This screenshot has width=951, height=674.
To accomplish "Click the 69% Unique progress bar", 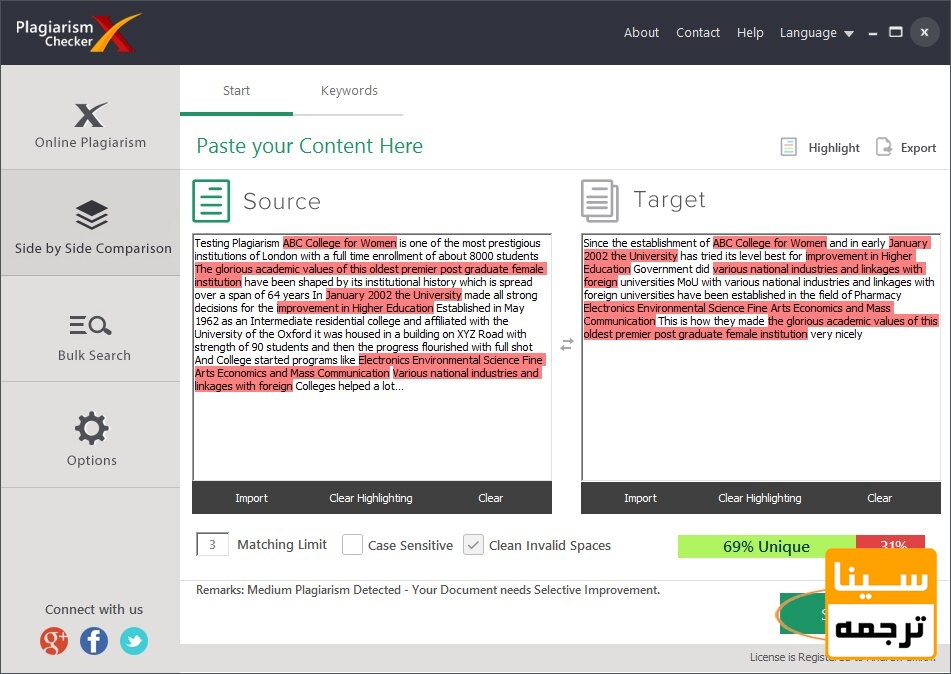I will [x=766, y=546].
